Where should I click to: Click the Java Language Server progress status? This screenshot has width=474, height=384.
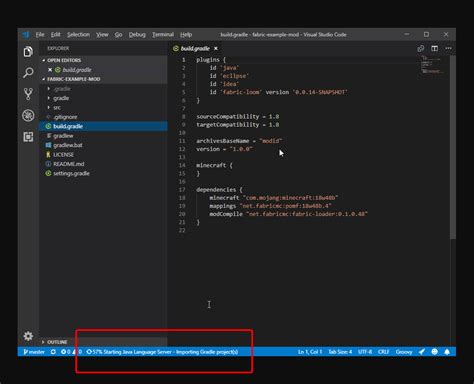tap(162, 352)
